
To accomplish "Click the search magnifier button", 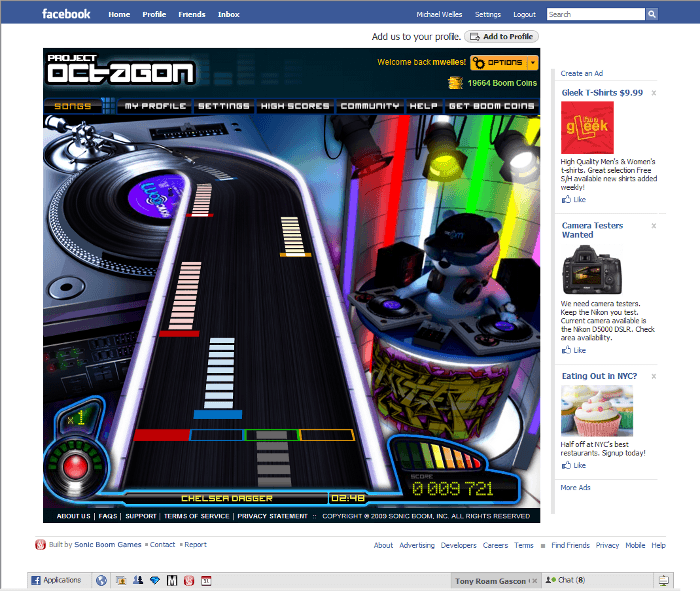I will pos(651,14).
